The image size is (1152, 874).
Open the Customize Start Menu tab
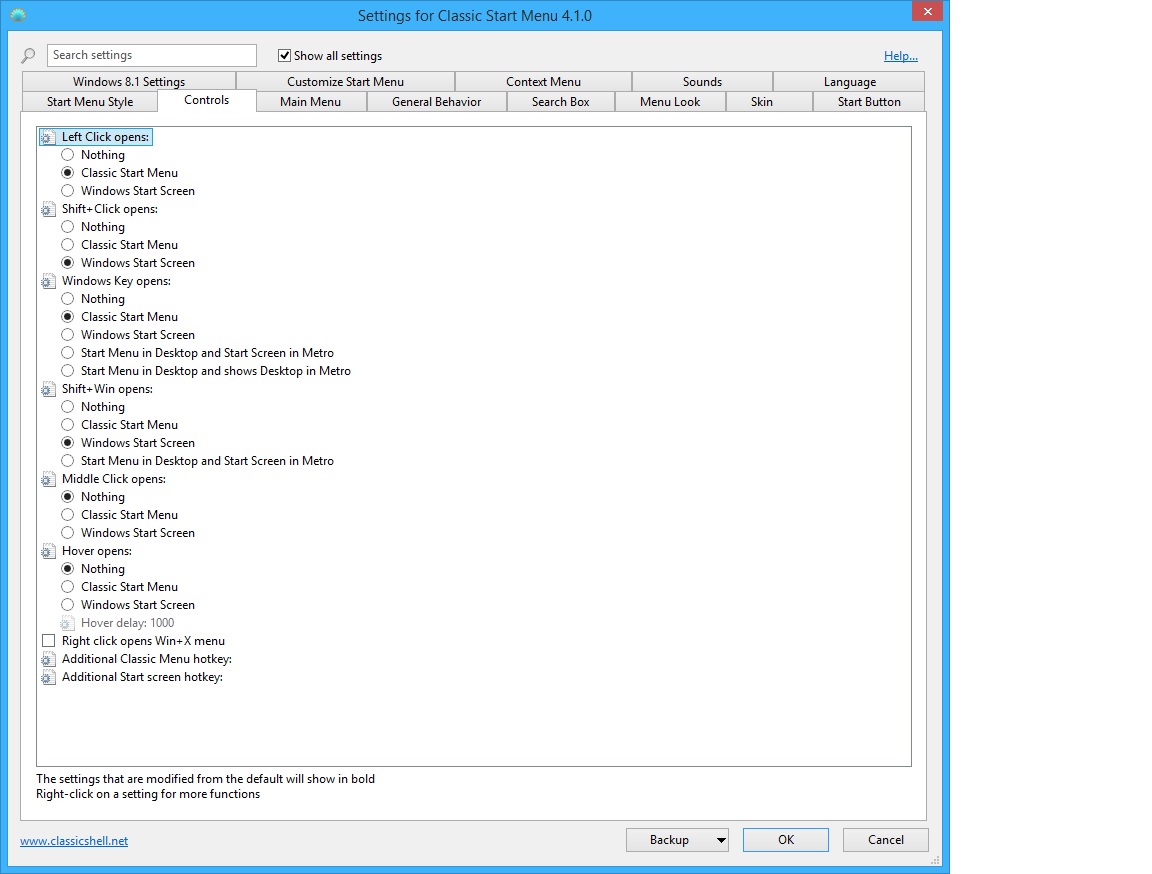(x=345, y=82)
